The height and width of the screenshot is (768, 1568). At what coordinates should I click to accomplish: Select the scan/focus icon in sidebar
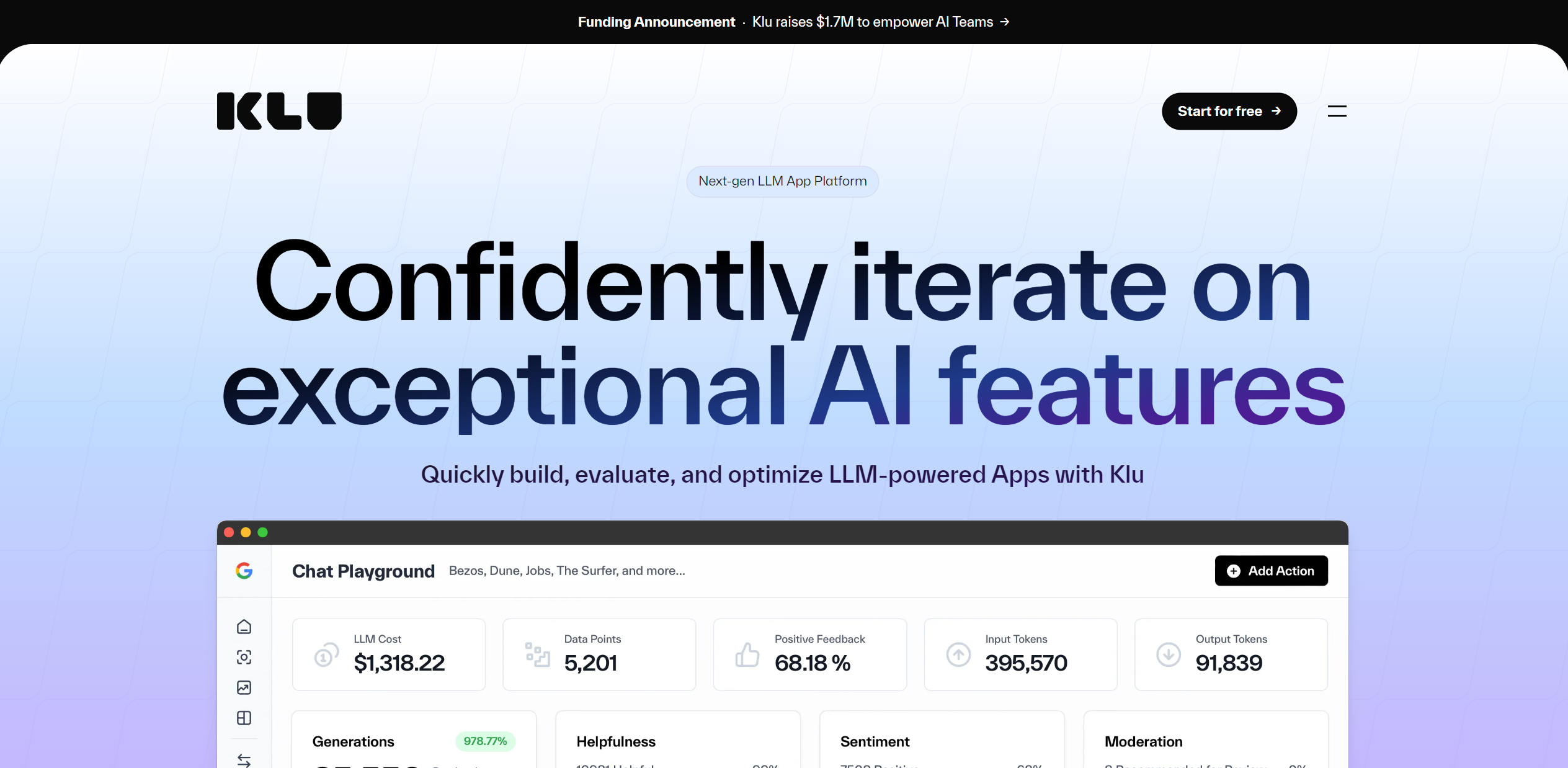point(244,657)
